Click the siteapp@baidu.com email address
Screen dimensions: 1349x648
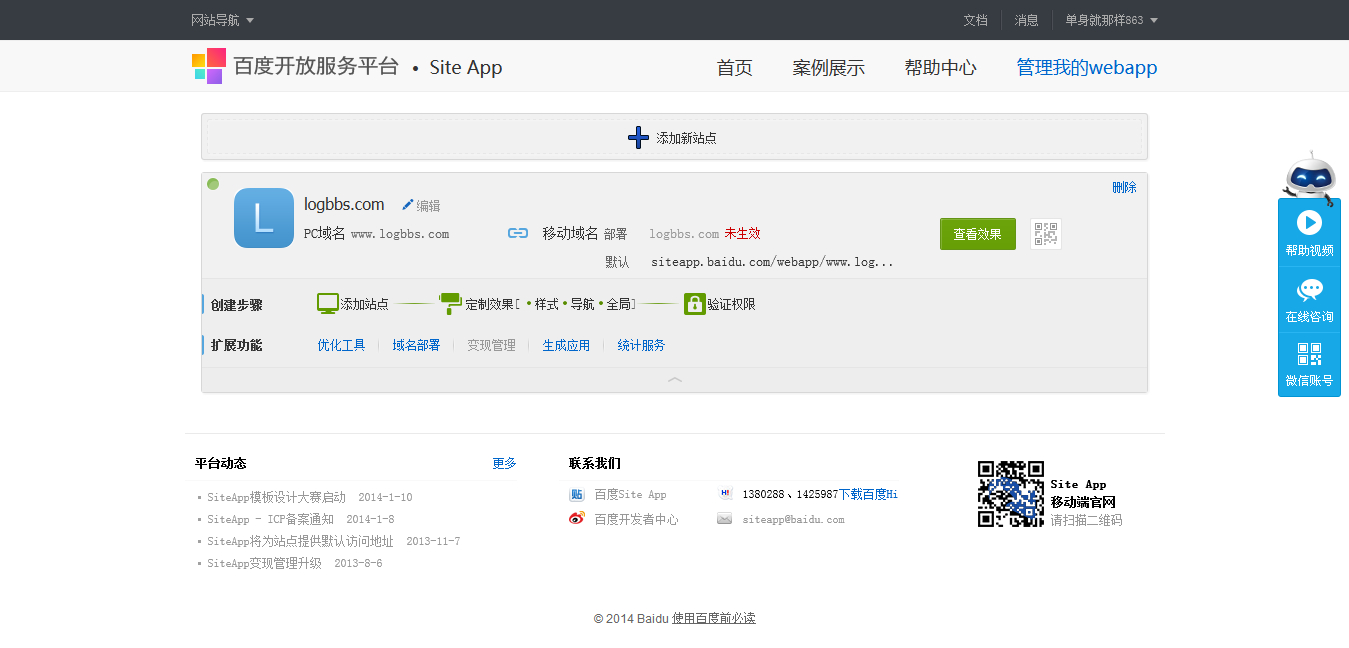tap(793, 519)
